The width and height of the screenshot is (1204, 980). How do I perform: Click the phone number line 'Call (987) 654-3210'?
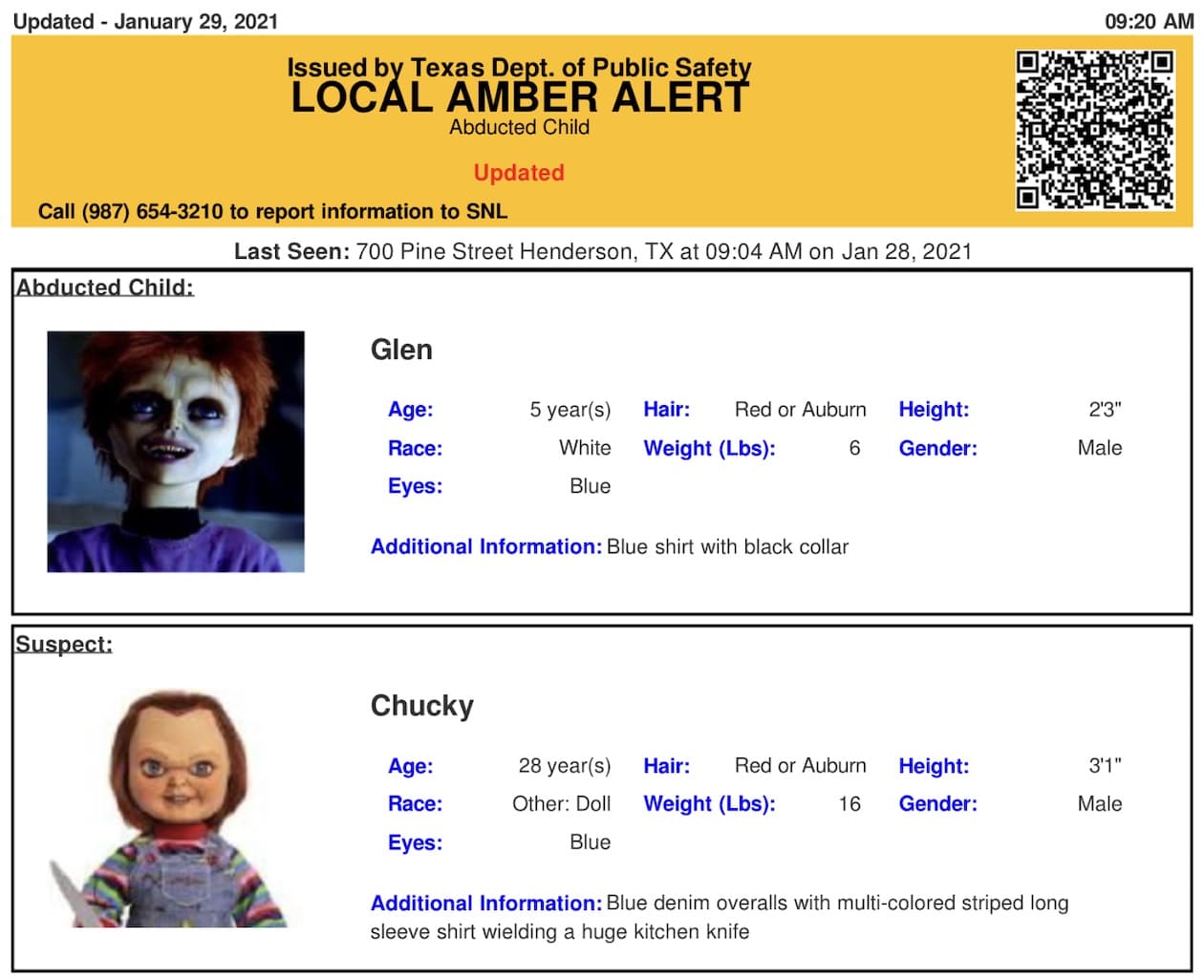tap(132, 211)
